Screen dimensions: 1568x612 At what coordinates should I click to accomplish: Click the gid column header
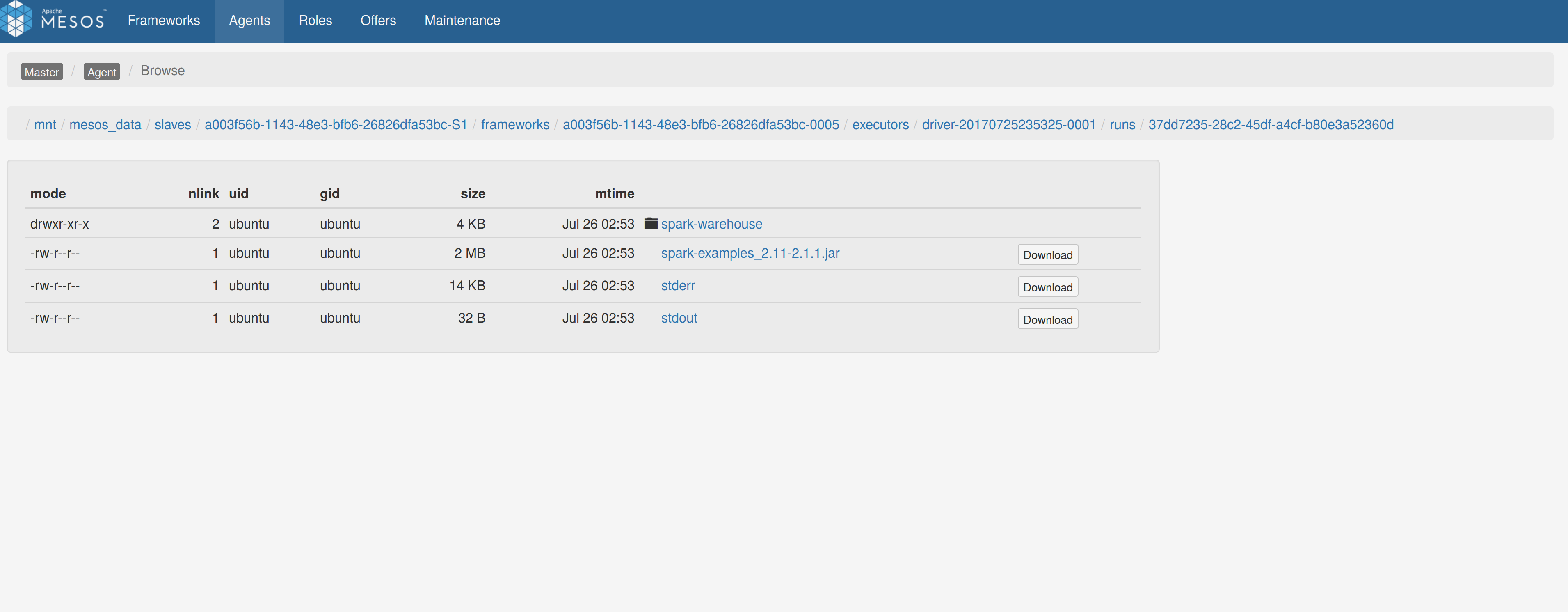pos(330,194)
